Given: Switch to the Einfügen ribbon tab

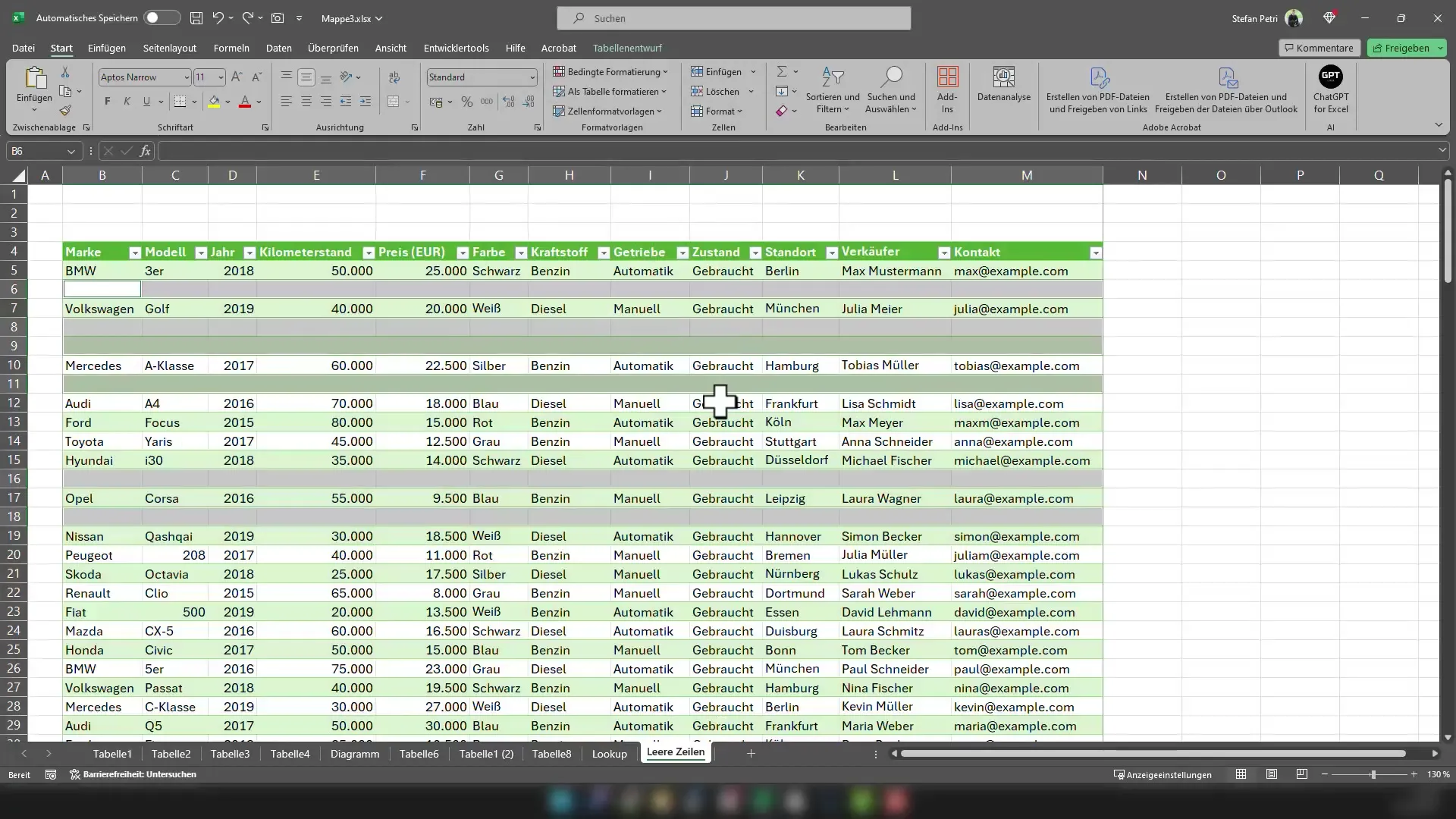Looking at the screenshot, I should click(107, 48).
